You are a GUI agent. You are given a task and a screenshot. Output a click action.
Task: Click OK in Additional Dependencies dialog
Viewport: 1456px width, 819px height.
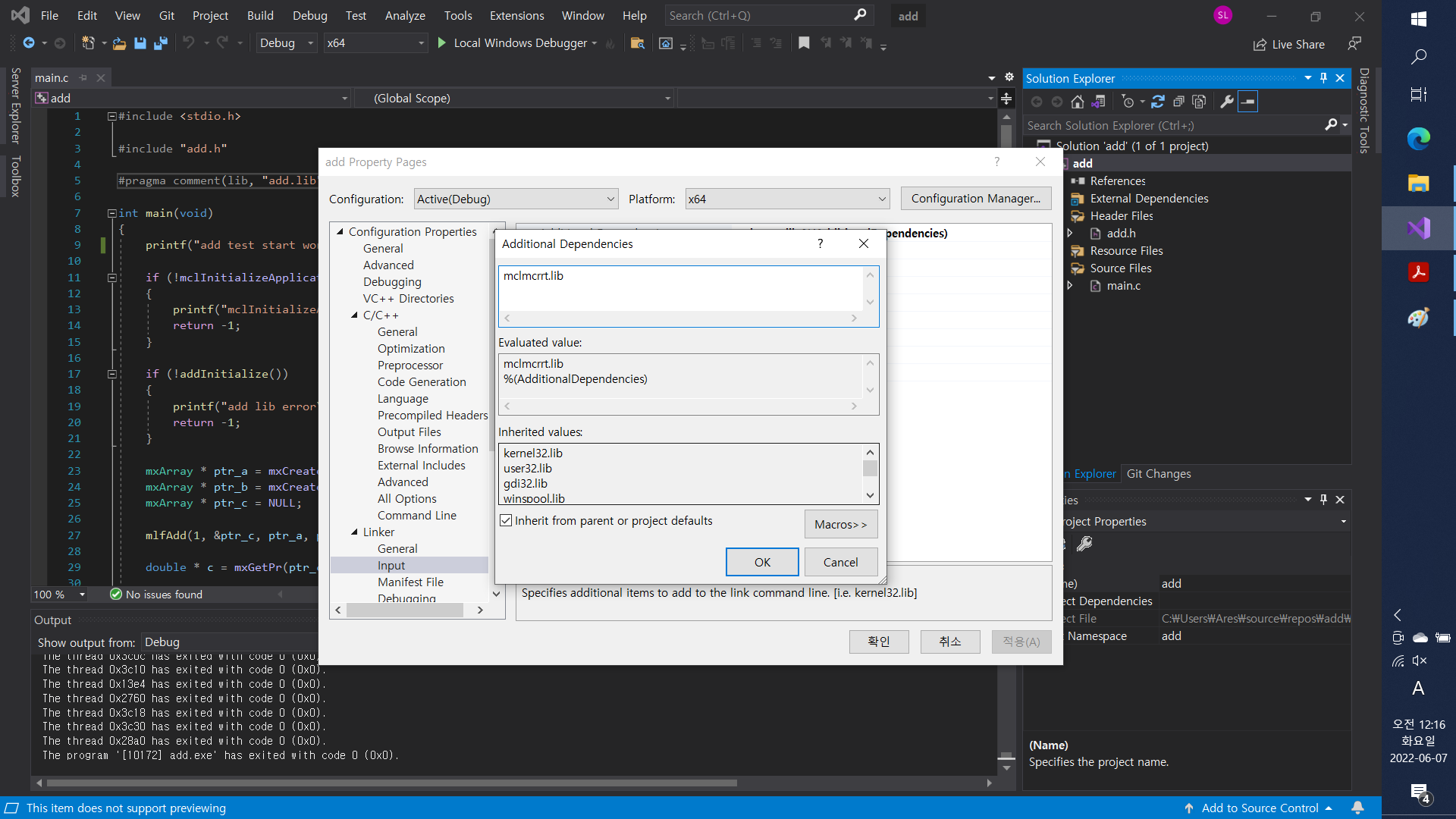pos(761,562)
